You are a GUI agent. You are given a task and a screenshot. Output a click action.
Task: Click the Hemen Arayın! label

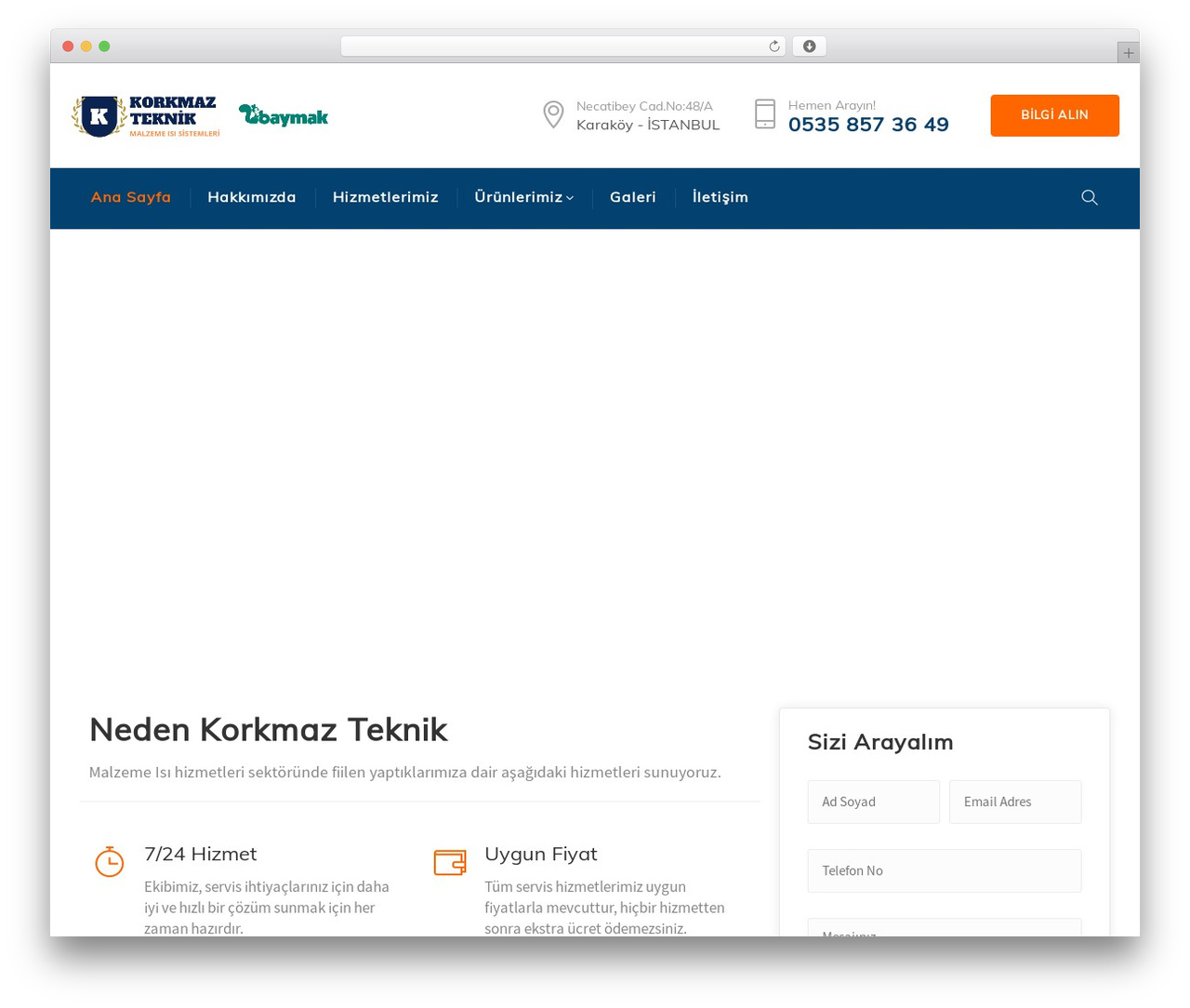pyautogui.click(x=832, y=105)
